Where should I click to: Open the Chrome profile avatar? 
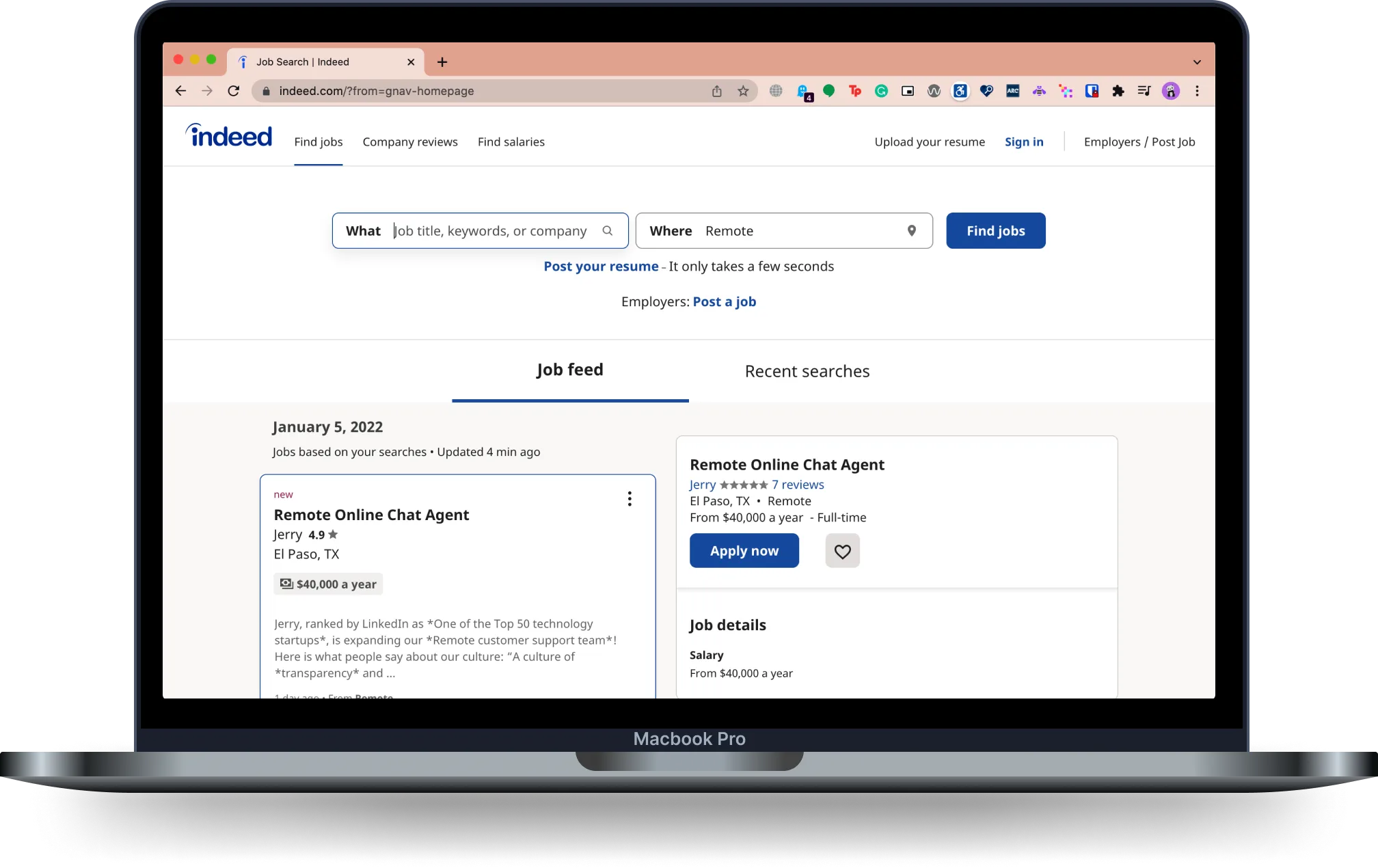pyautogui.click(x=1171, y=91)
